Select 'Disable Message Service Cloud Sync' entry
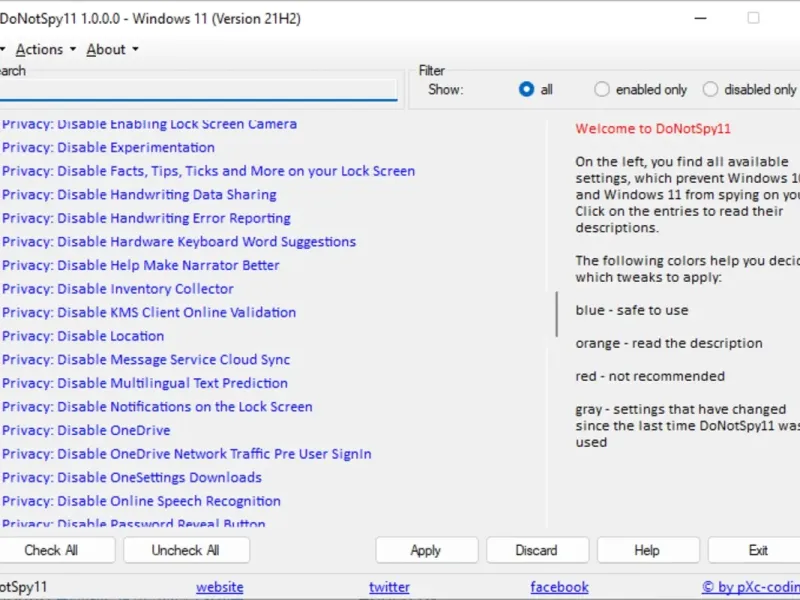This screenshot has height=600, width=800. pos(146,359)
